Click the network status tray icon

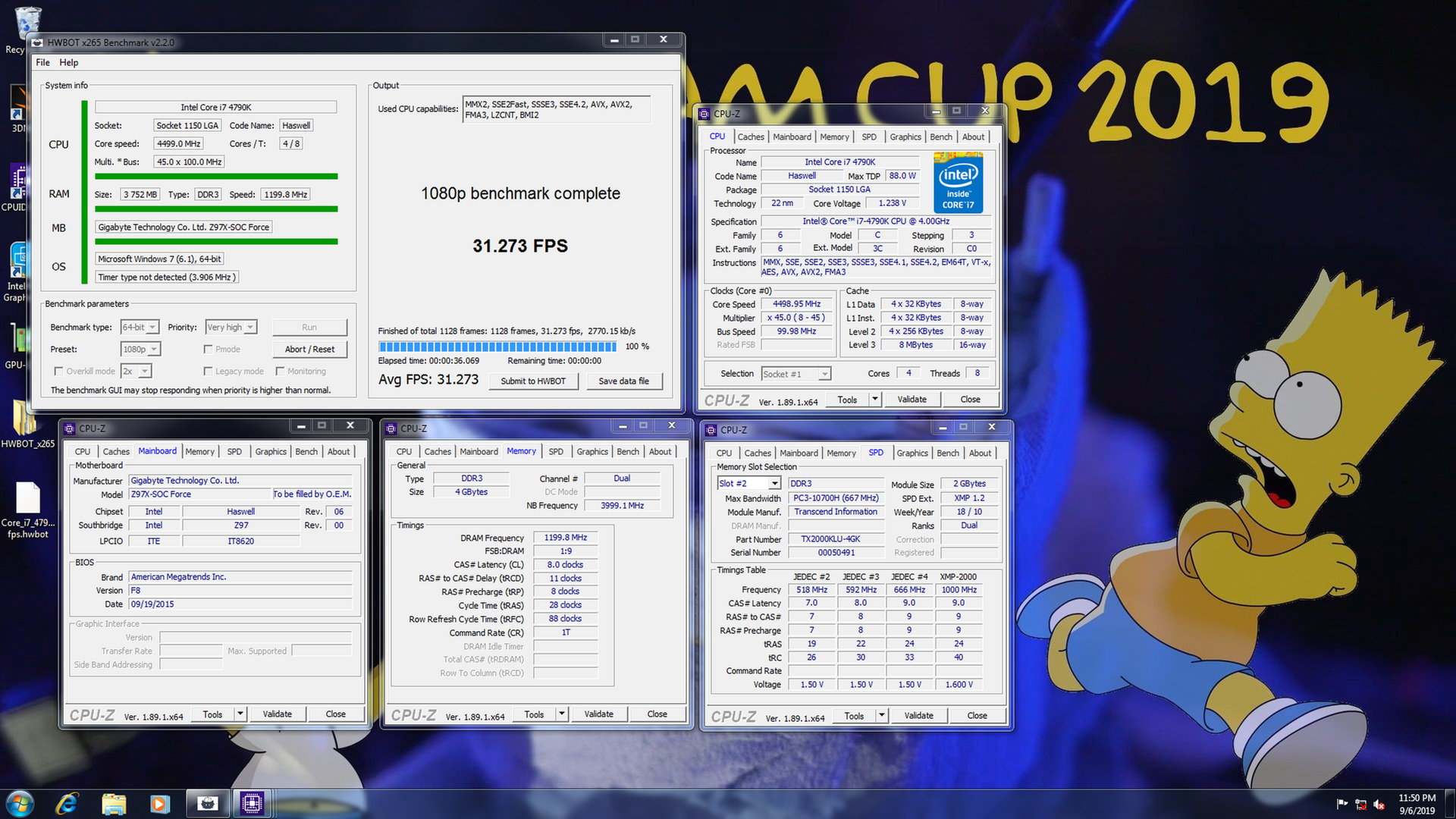1360,805
